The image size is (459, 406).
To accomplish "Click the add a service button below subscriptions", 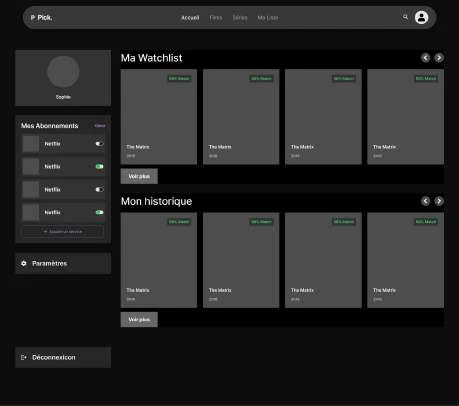I will [63, 231].
